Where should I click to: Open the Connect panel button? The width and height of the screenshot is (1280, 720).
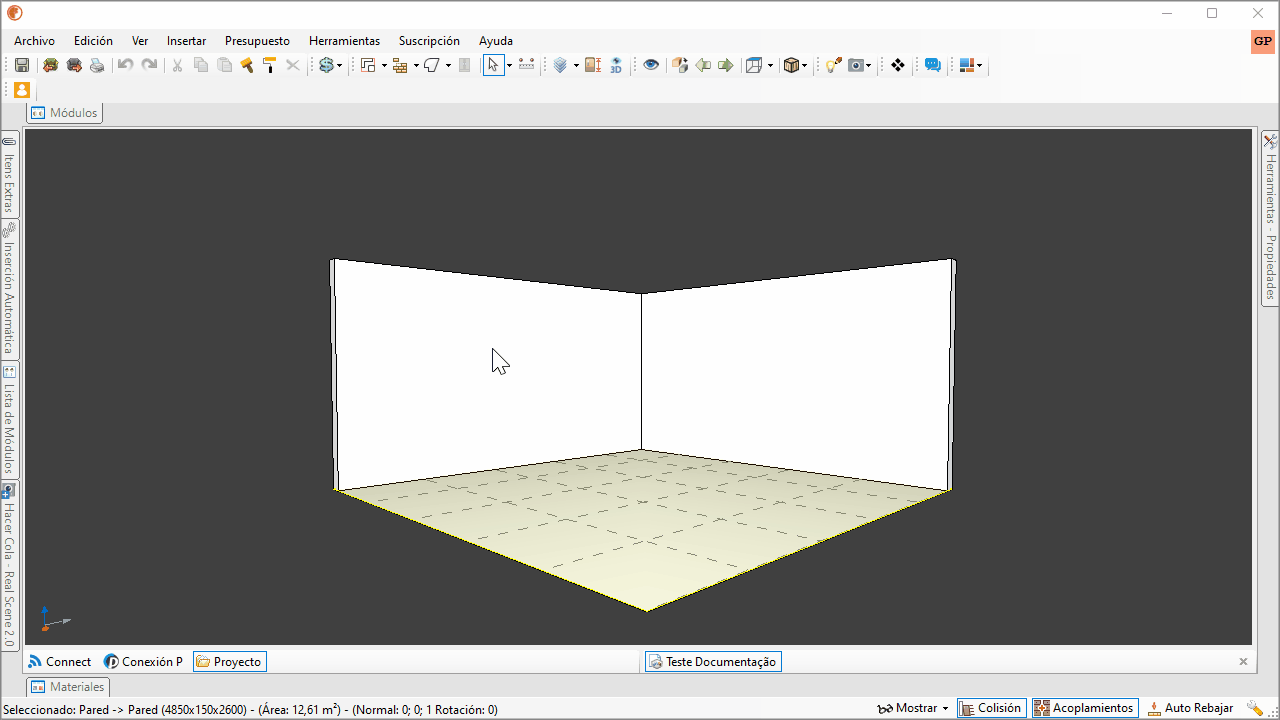(x=59, y=662)
